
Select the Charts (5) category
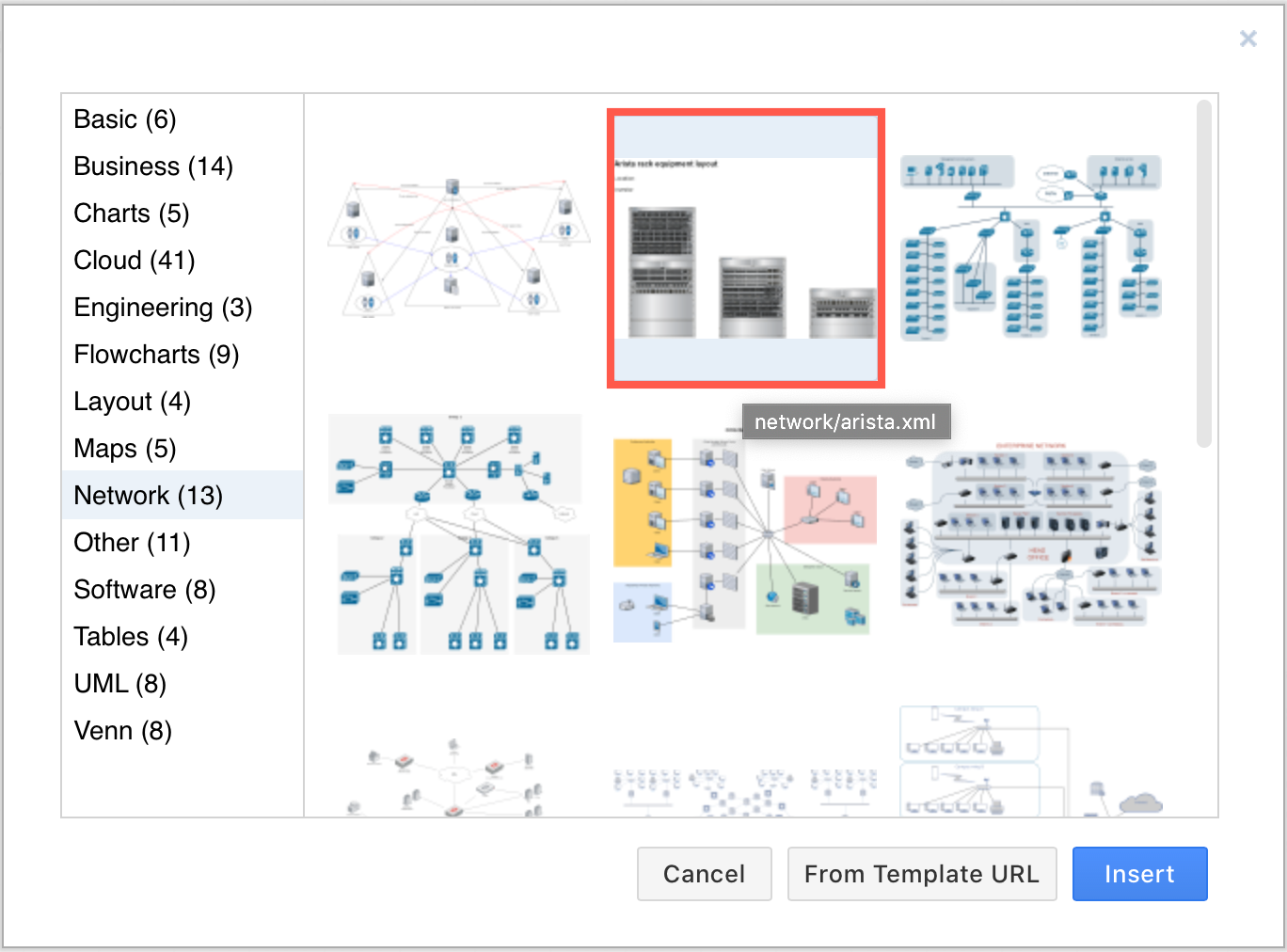pos(132,214)
